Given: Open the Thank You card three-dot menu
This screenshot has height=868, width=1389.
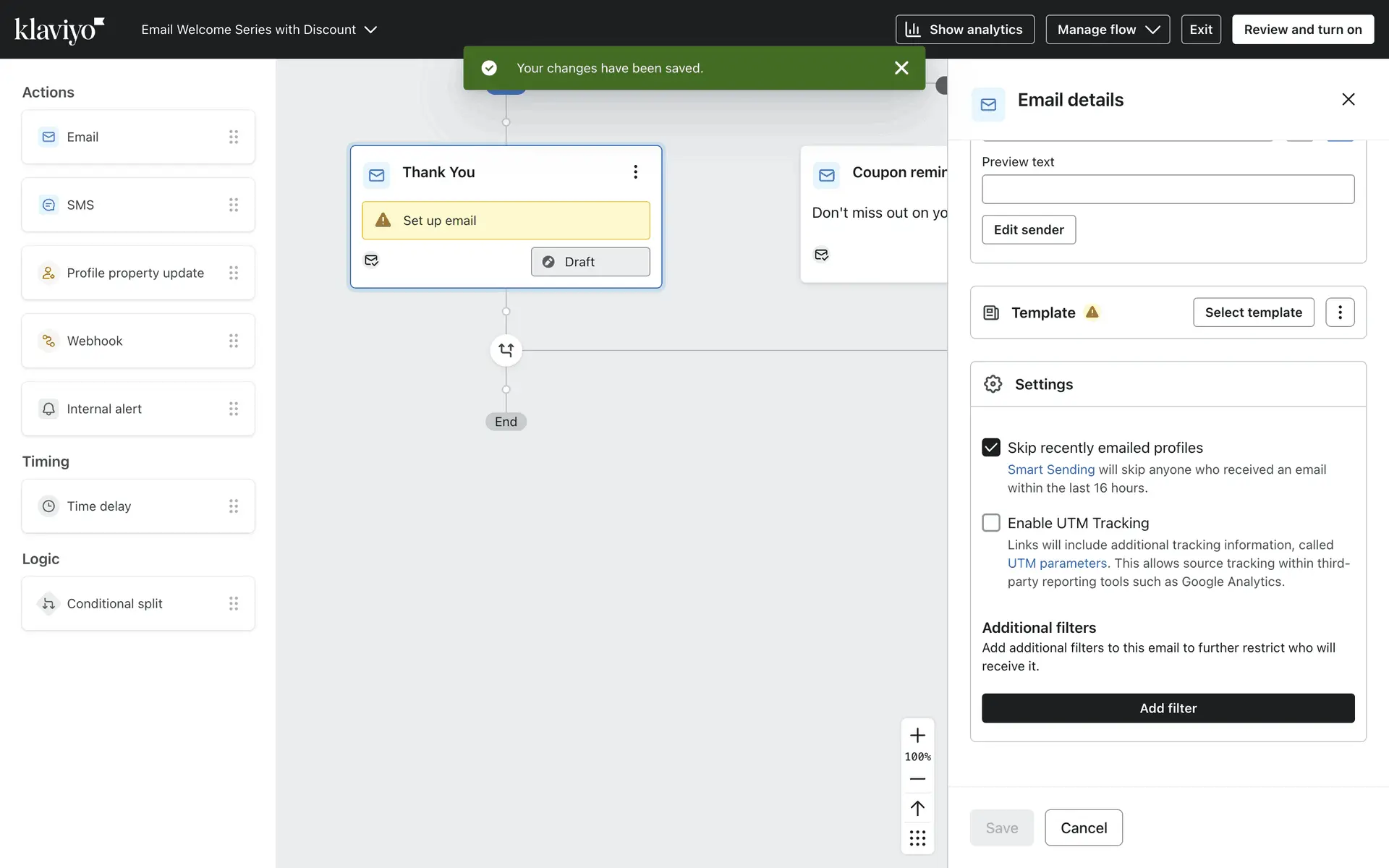Looking at the screenshot, I should click(635, 172).
